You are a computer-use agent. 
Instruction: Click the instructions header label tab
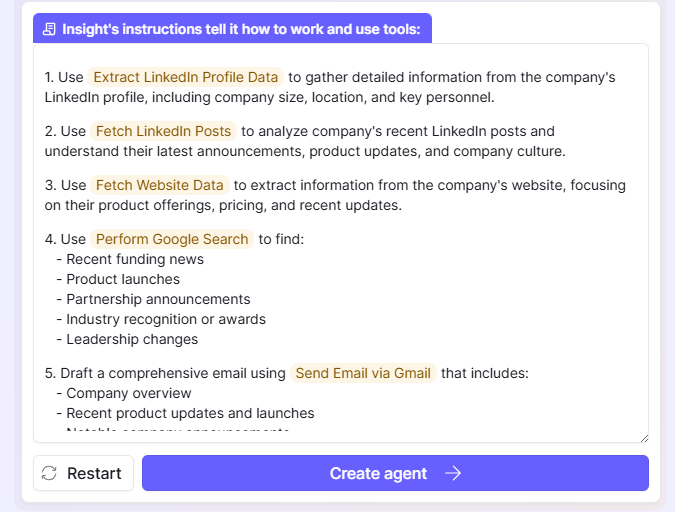(x=232, y=29)
